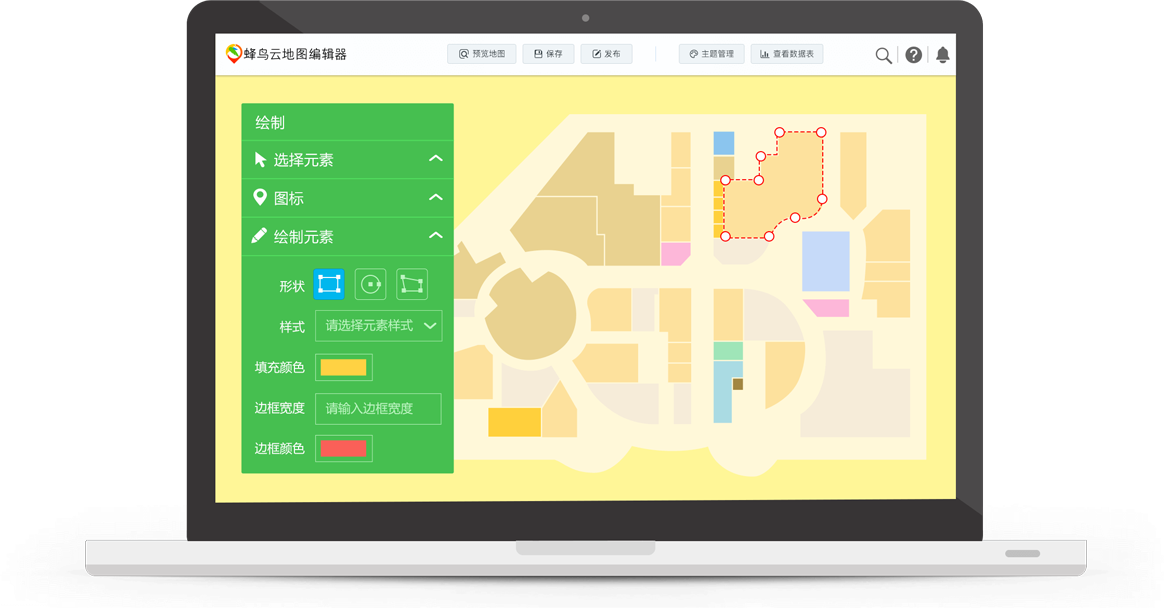Click the 边框宽度 input field
Image resolution: width=1164 pixels, height=608 pixels.
point(378,408)
